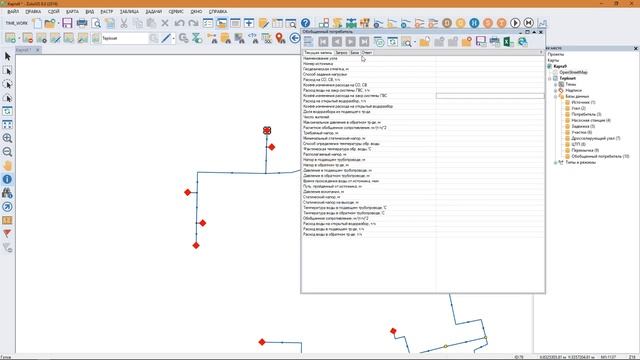Choose the rectangle selection tool
Viewport: 640px width, 360px height.
(x=7, y=70)
